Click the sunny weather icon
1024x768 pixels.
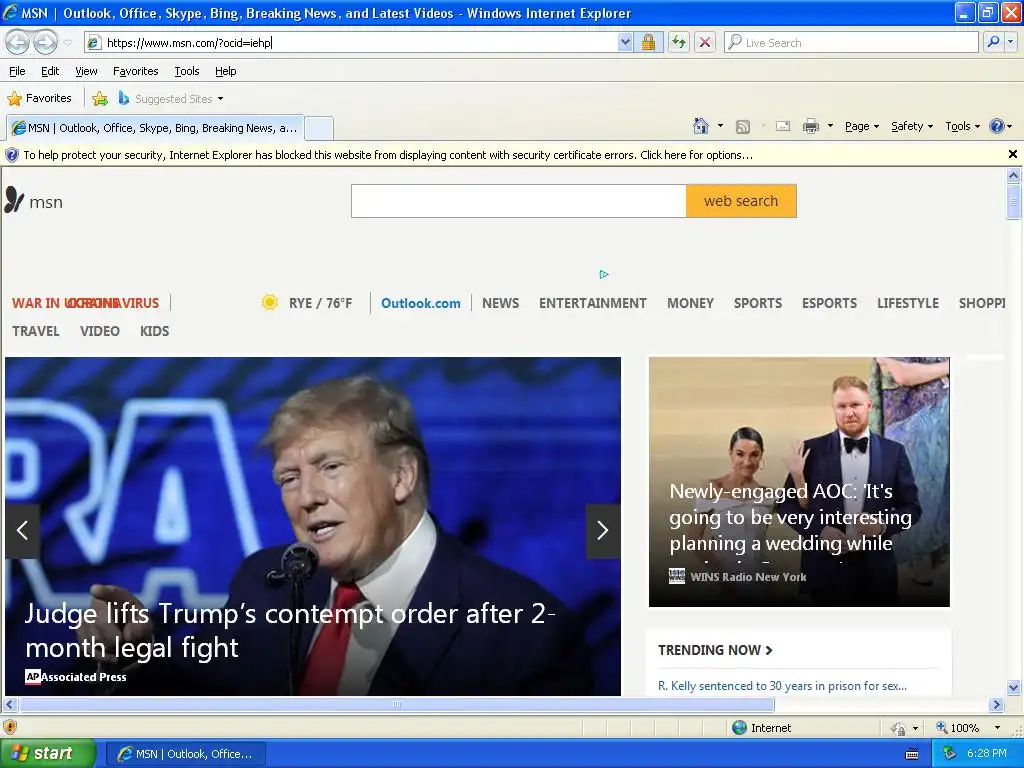click(269, 302)
